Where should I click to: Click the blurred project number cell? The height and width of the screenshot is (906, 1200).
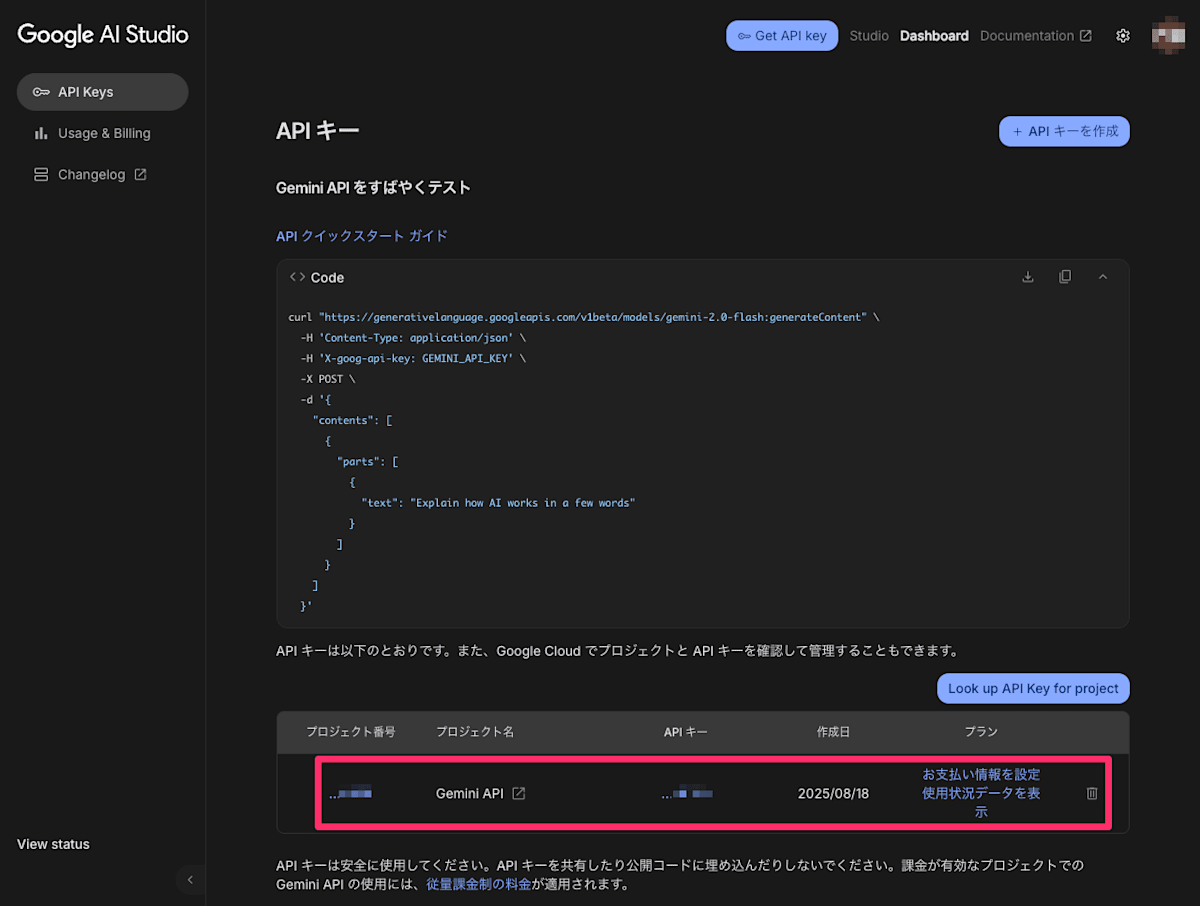pos(350,794)
